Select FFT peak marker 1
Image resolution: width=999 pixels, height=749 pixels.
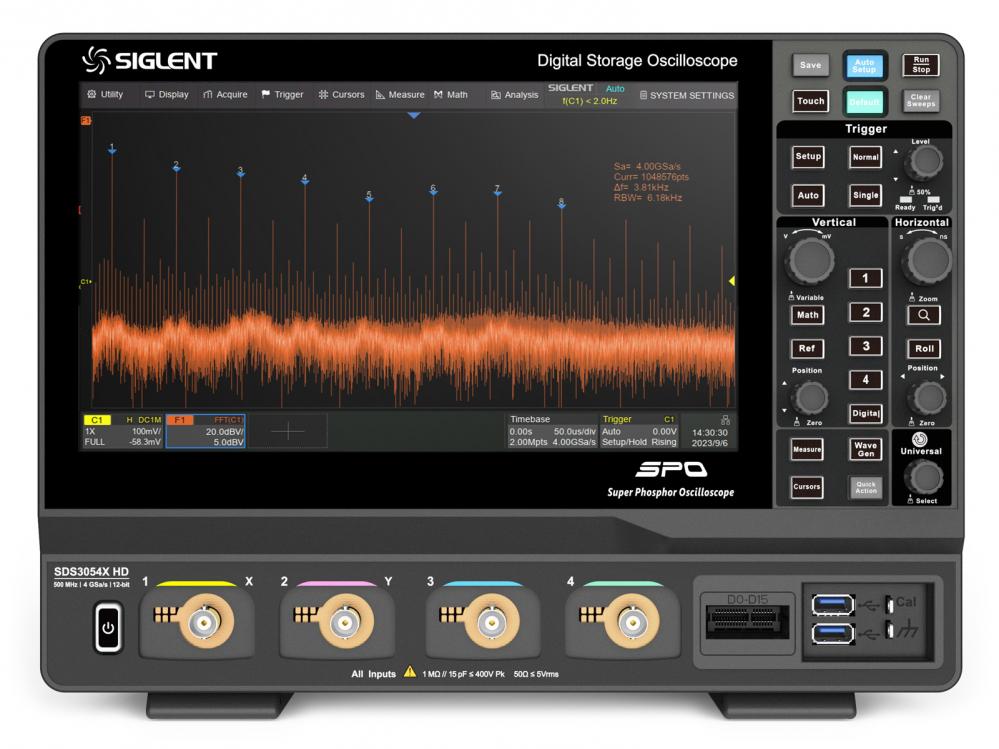112,149
